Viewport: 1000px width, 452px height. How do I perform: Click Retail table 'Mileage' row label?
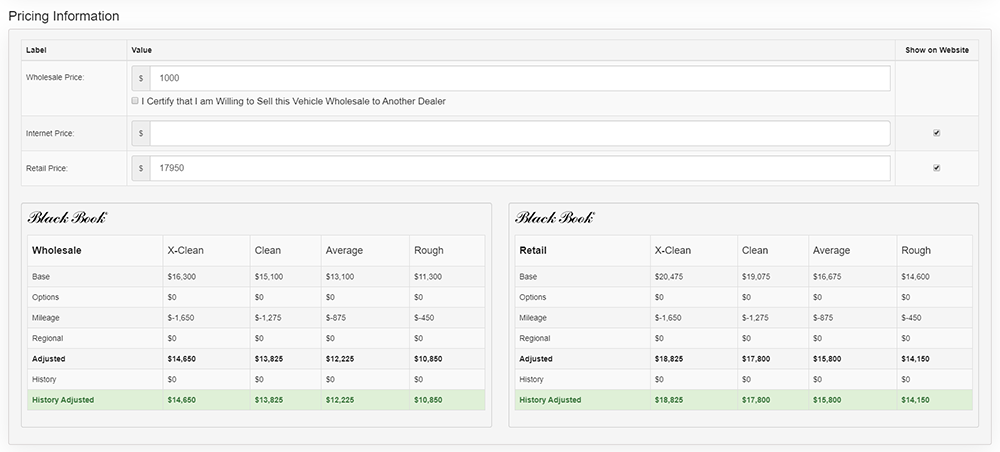(x=533, y=317)
